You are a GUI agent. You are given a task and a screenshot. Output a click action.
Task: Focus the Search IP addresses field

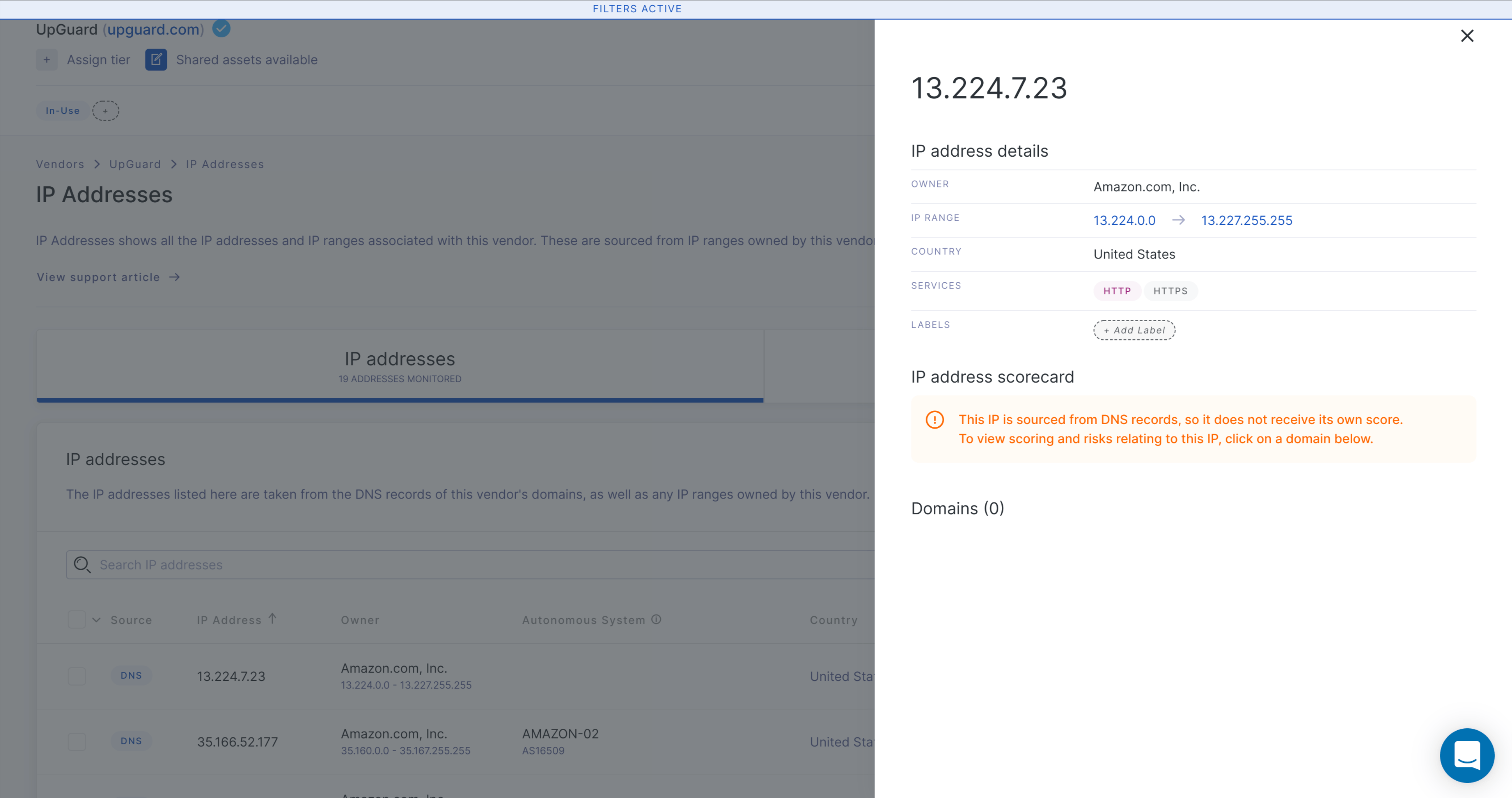pyautogui.click(x=470, y=565)
